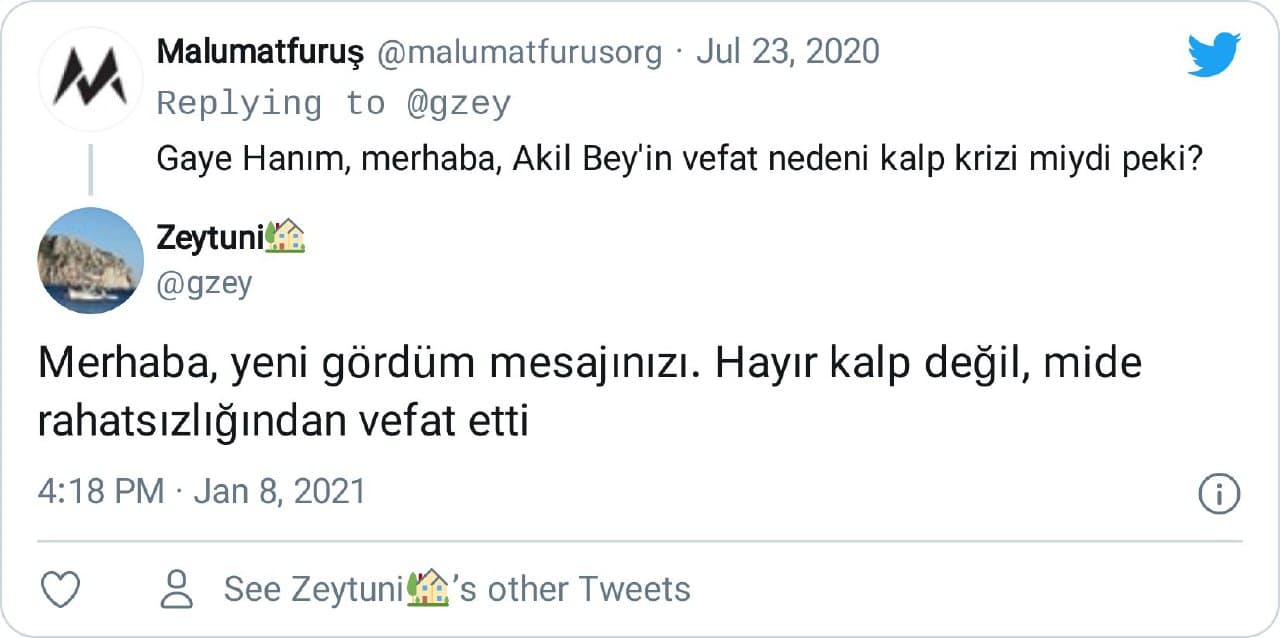1280x638 pixels.
Task: Click the house emoji in the footer link
Action: coord(430,588)
